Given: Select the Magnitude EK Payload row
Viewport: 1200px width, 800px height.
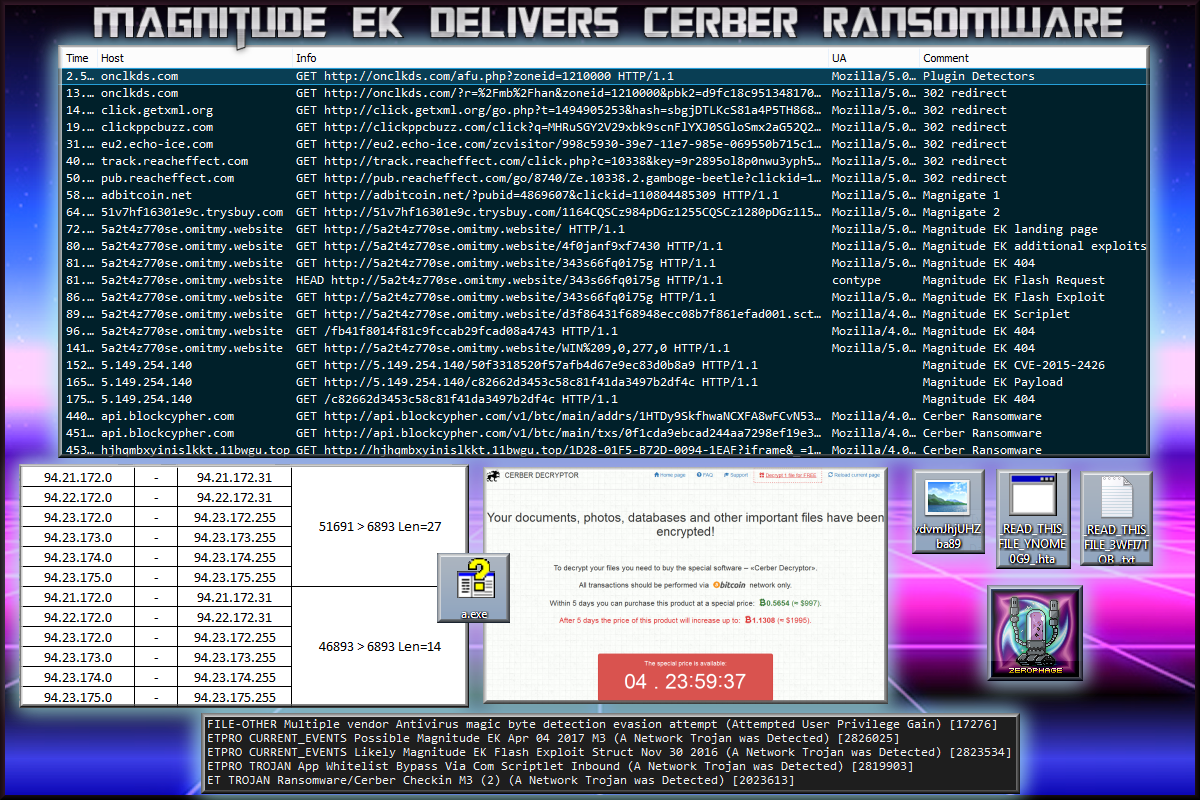Looking at the screenshot, I should click(x=605, y=382).
